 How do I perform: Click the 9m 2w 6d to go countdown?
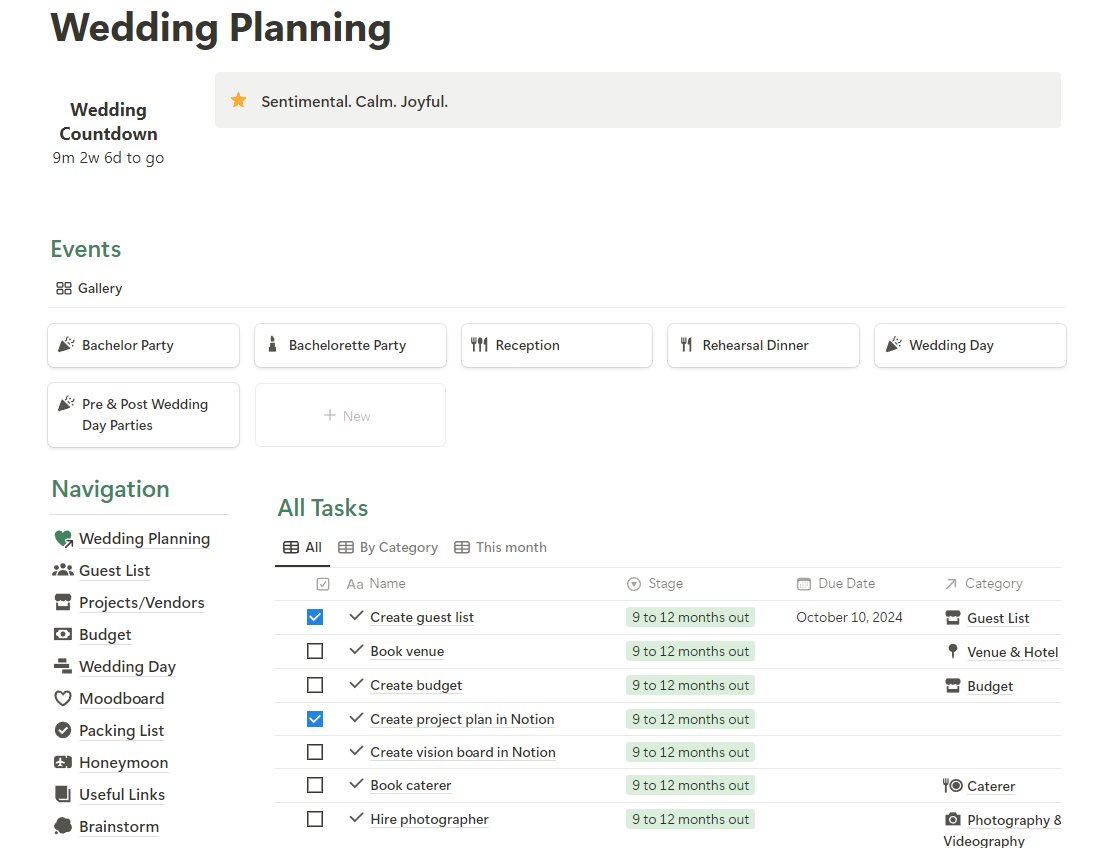click(x=108, y=158)
